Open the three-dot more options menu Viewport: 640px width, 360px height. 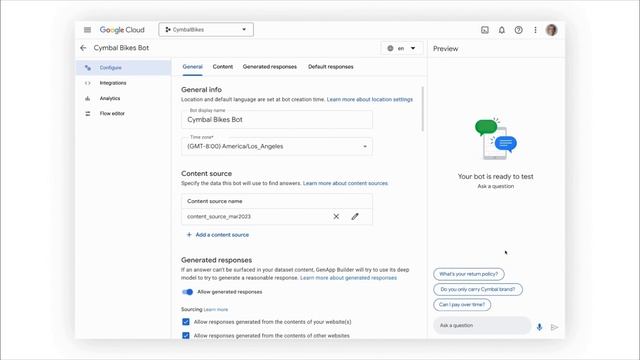click(x=535, y=30)
